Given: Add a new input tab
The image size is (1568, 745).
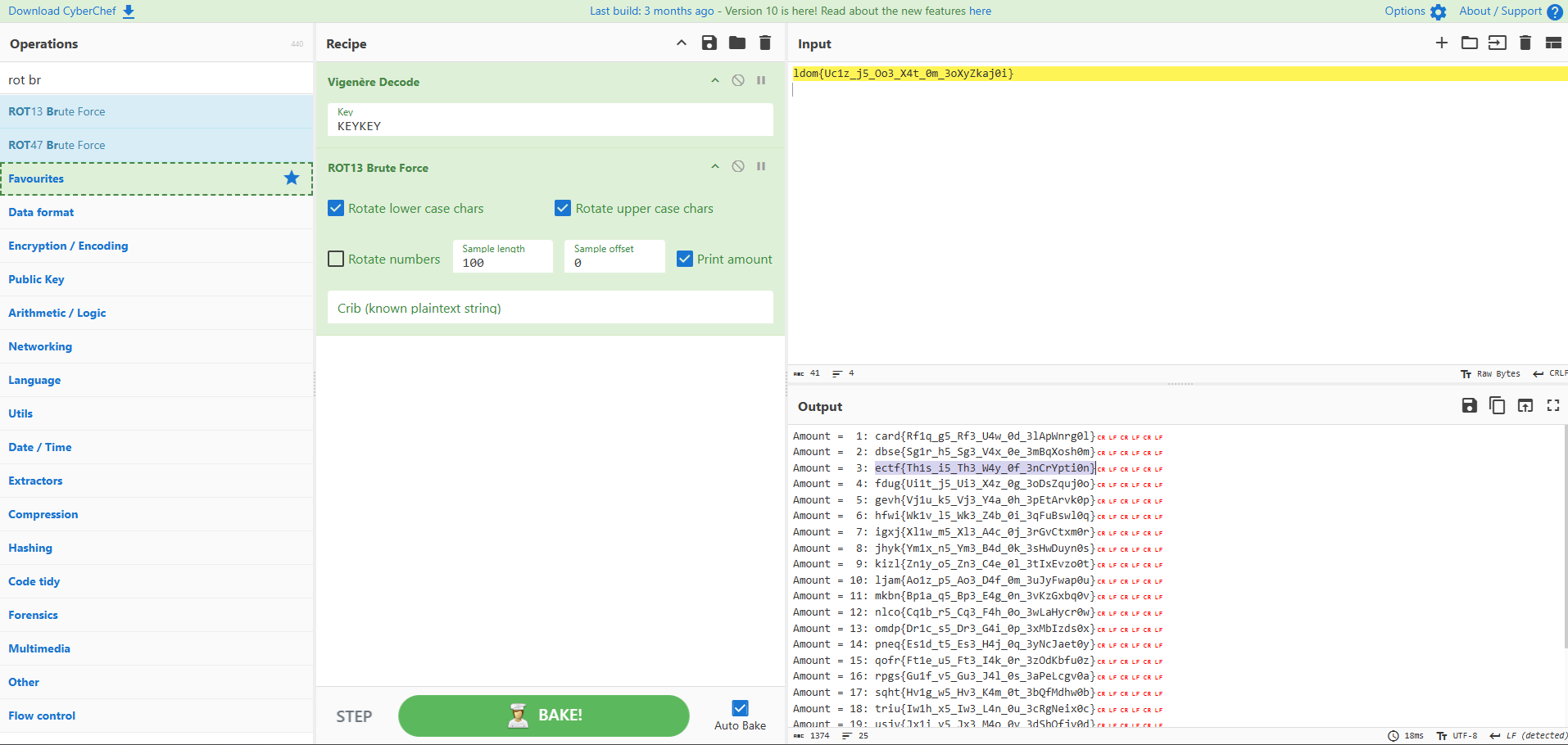Looking at the screenshot, I should 1442,43.
